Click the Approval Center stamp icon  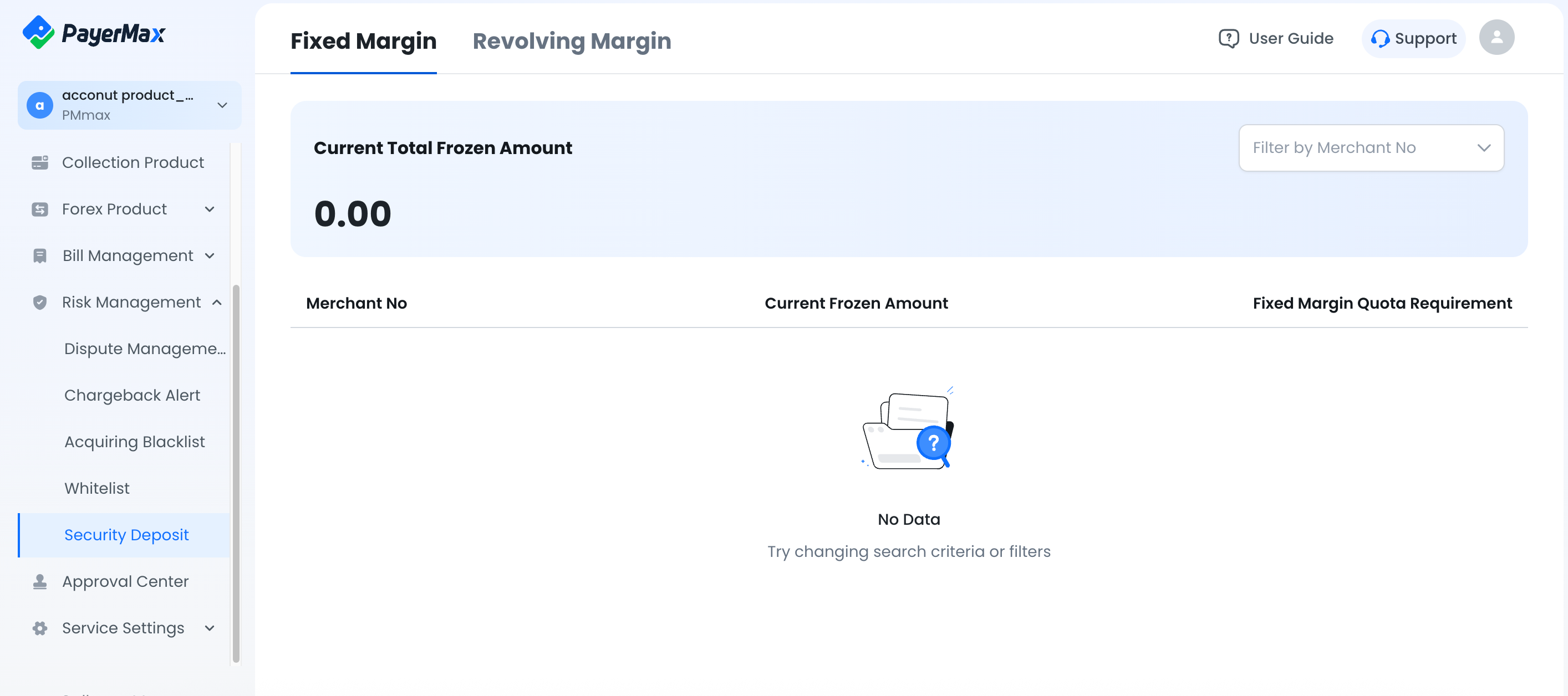39,582
